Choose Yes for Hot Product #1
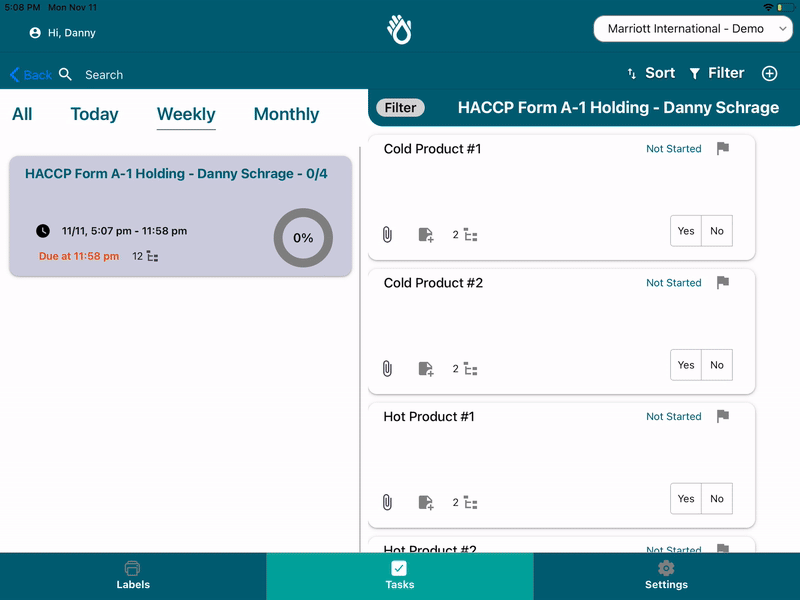800x600 pixels. (686, 498)
